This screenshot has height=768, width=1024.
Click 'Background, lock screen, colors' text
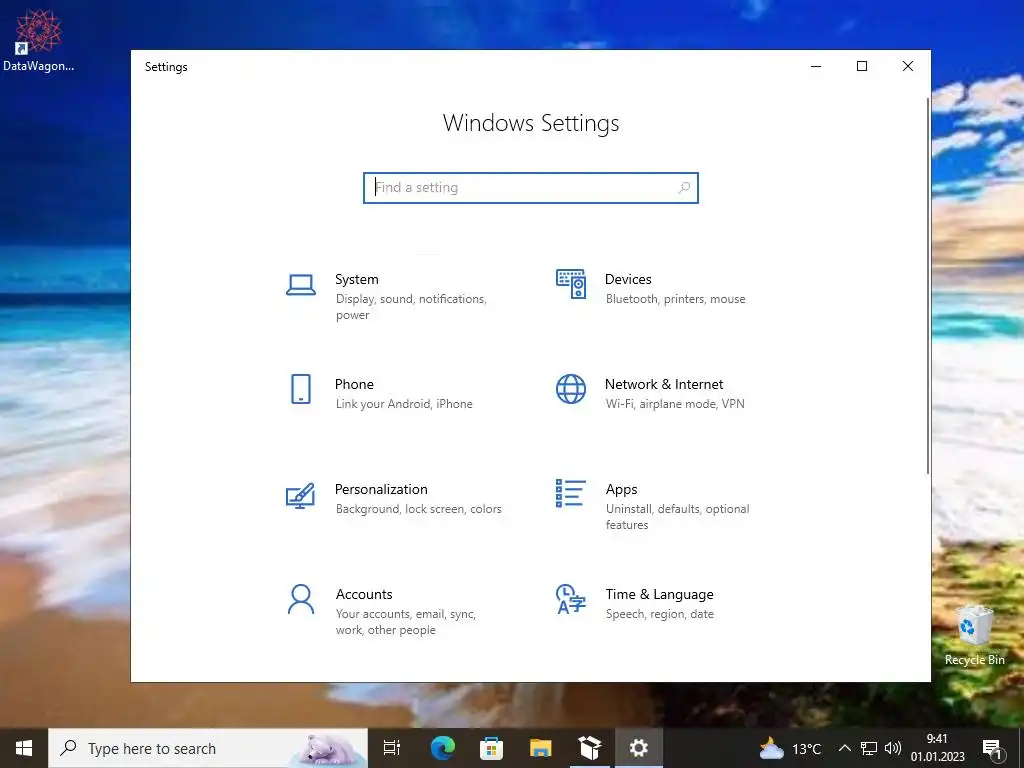click(418, 509)
